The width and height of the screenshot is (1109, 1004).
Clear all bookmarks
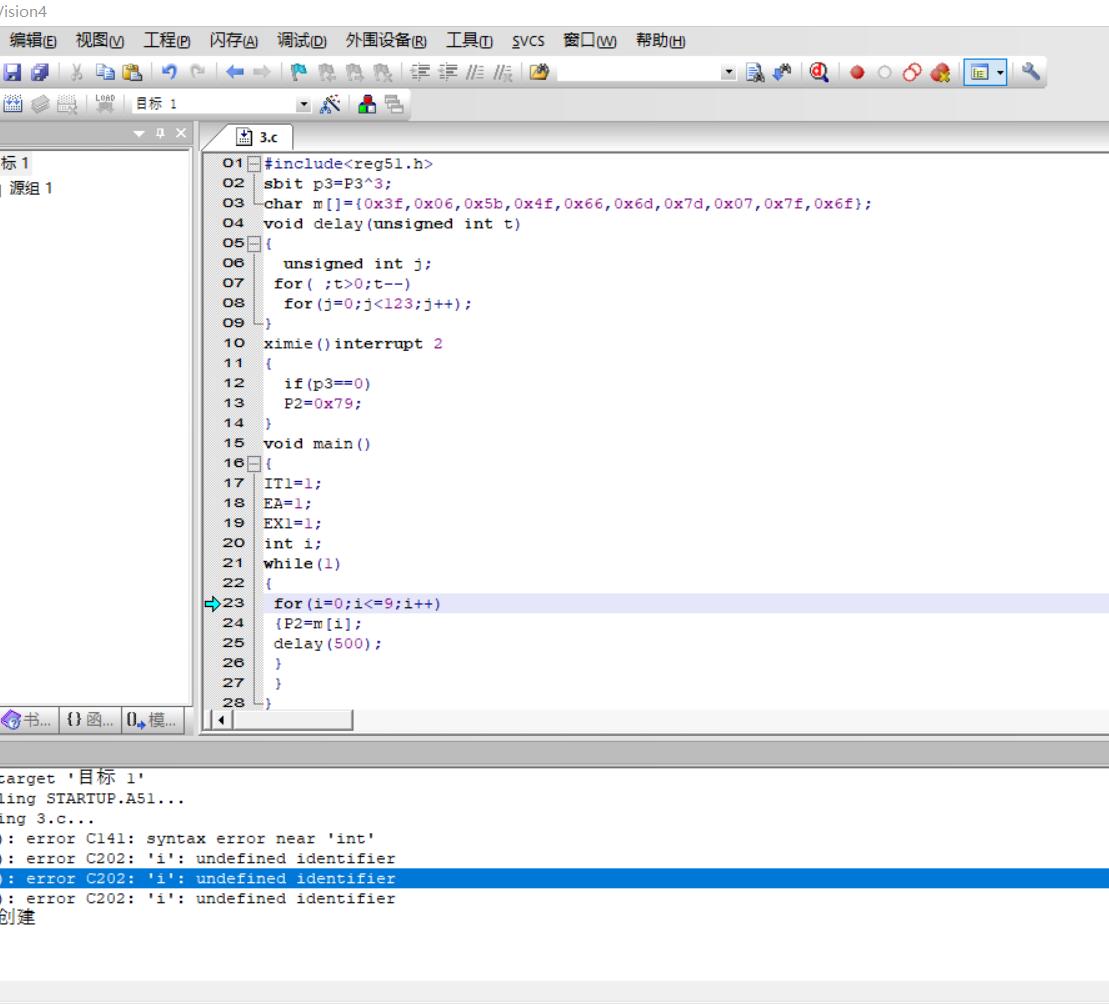click(x=382, y=72)
